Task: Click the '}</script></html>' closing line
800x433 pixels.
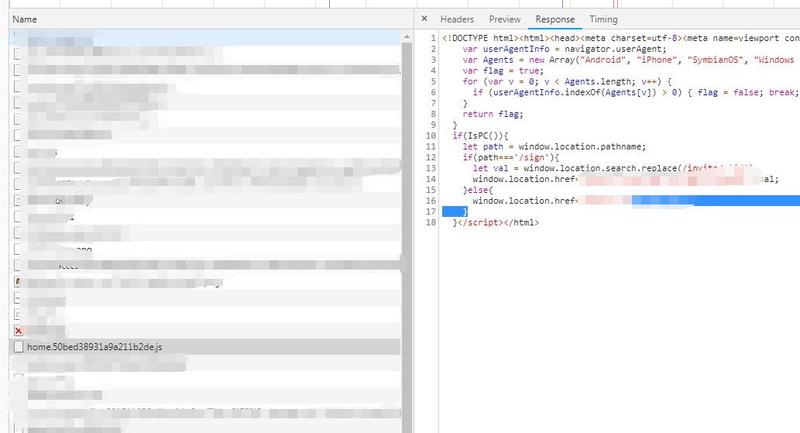Action: [495, 222]
